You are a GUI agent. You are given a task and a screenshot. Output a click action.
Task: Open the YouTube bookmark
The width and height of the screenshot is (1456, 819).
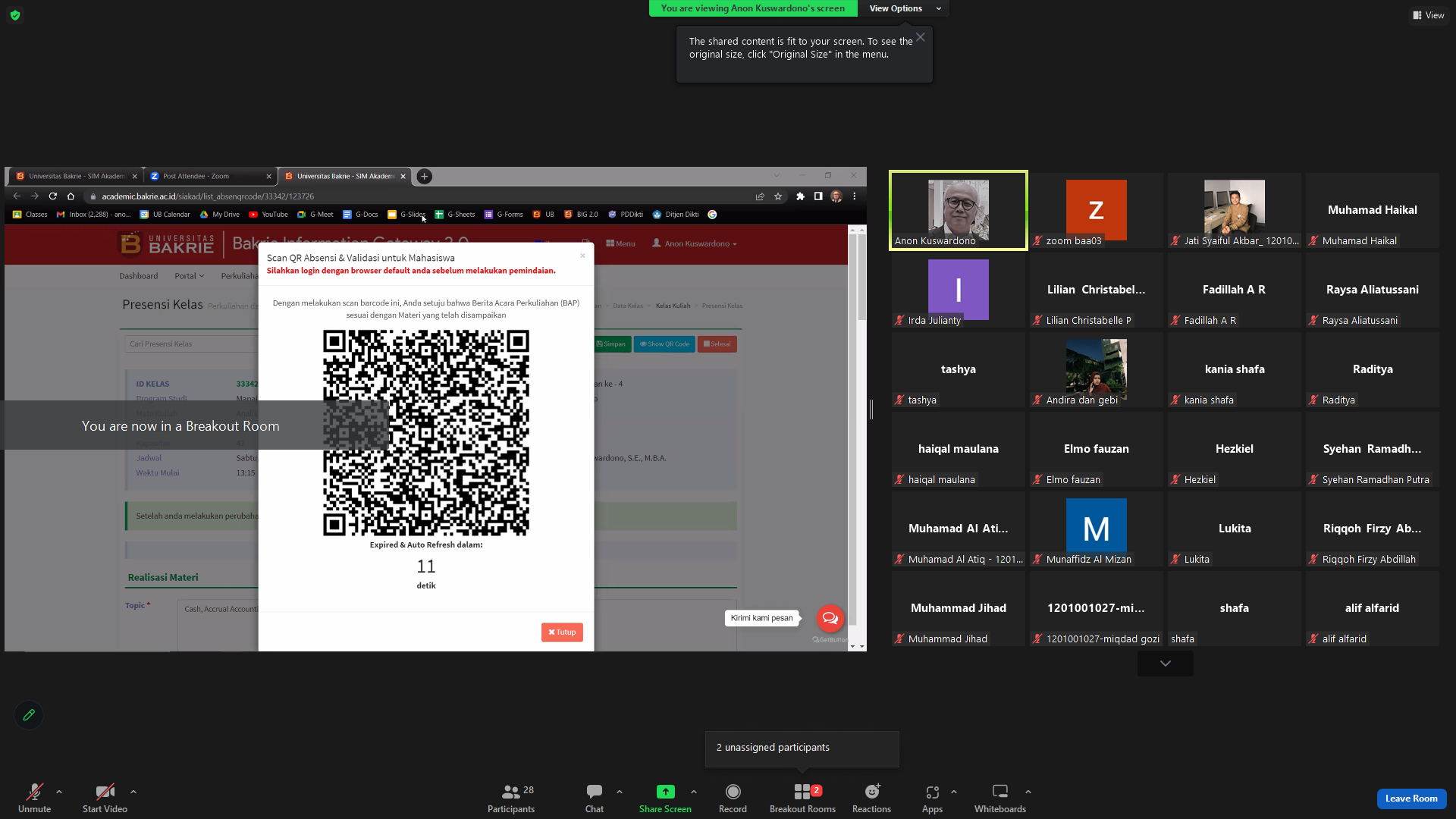(268, 215)
